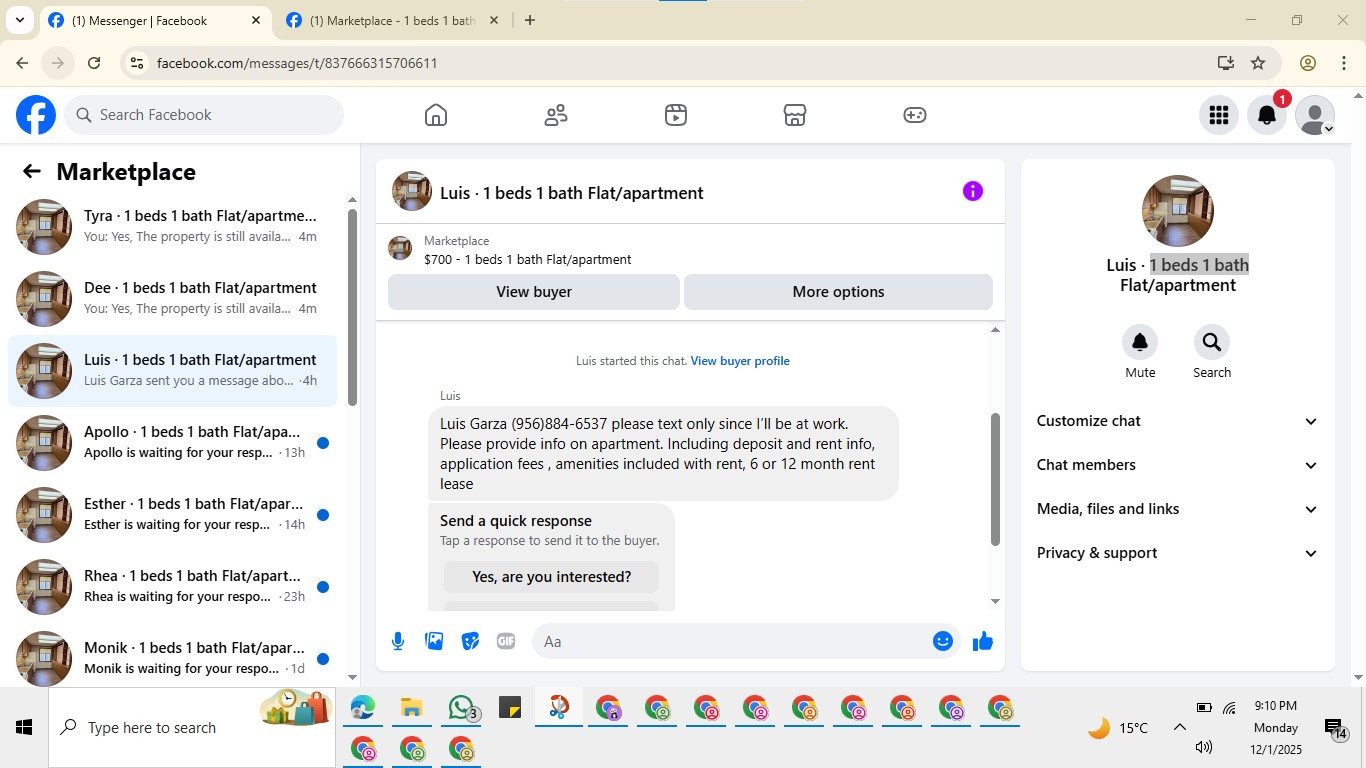
Task: Send quick response 'Yes, are you interested?'
Action: coord(551,577)
